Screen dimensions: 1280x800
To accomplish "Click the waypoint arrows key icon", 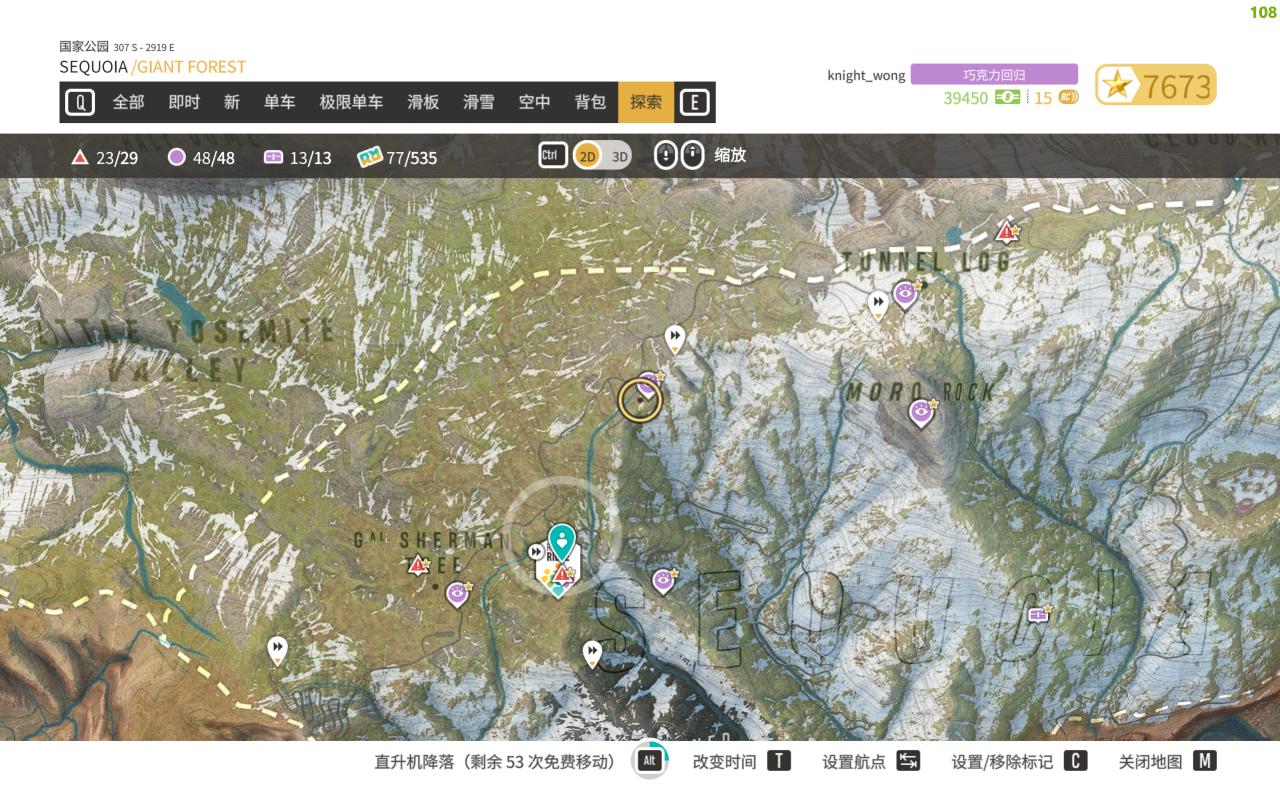I will pos(908,761).
